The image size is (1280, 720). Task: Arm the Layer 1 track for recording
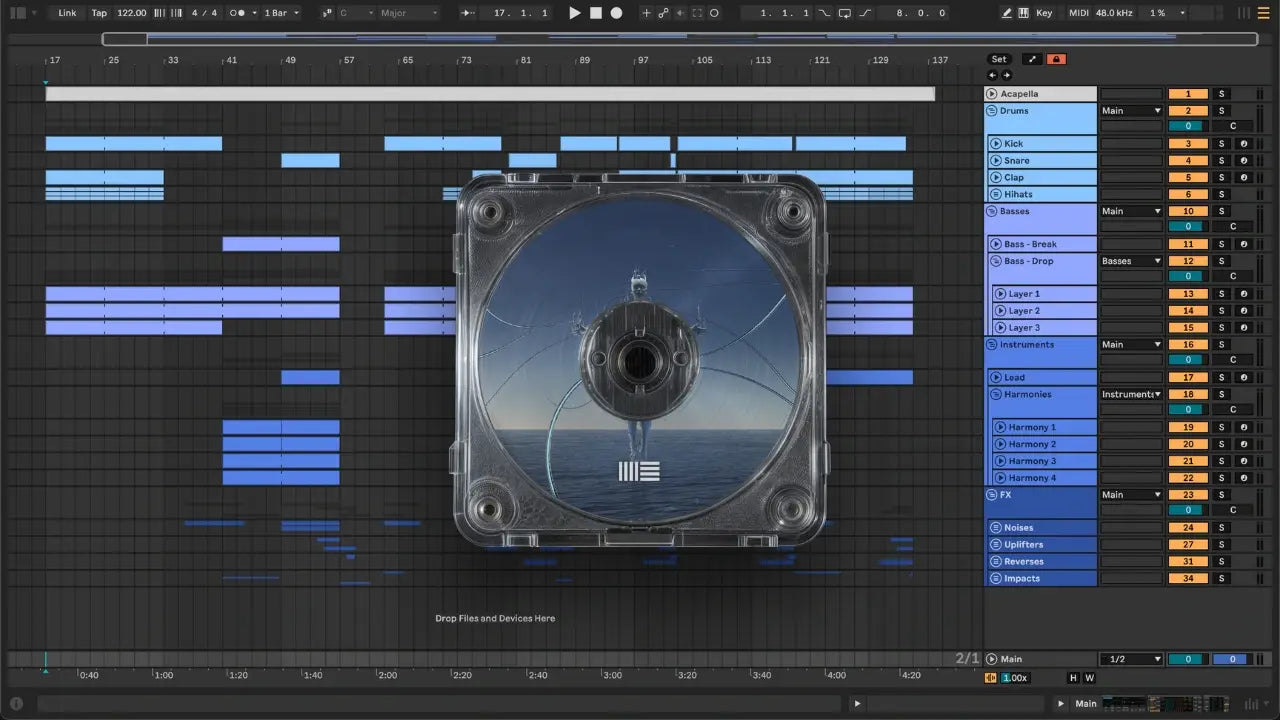pos(1243,294)
